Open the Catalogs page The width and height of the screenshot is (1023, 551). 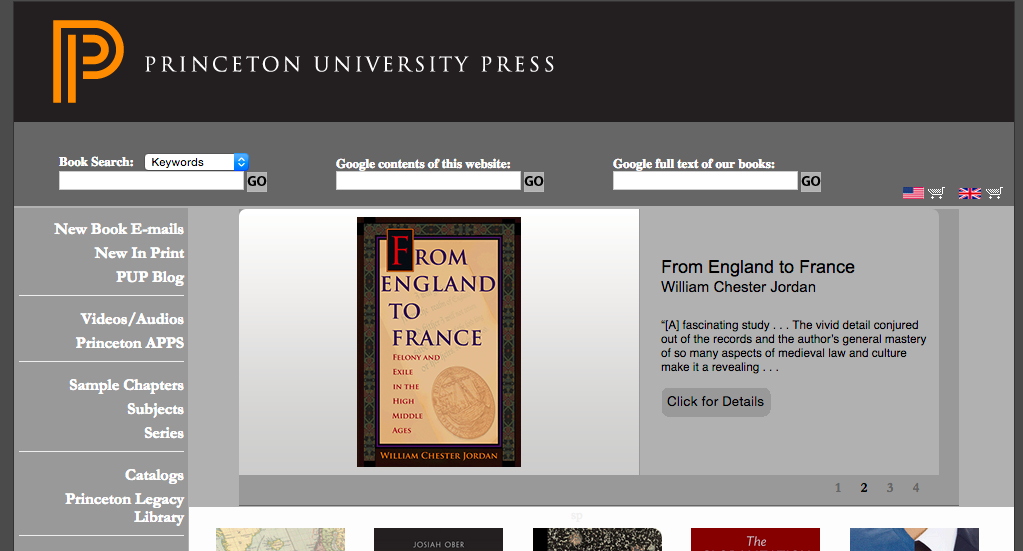pyautogui.click(x=154, y=475)
